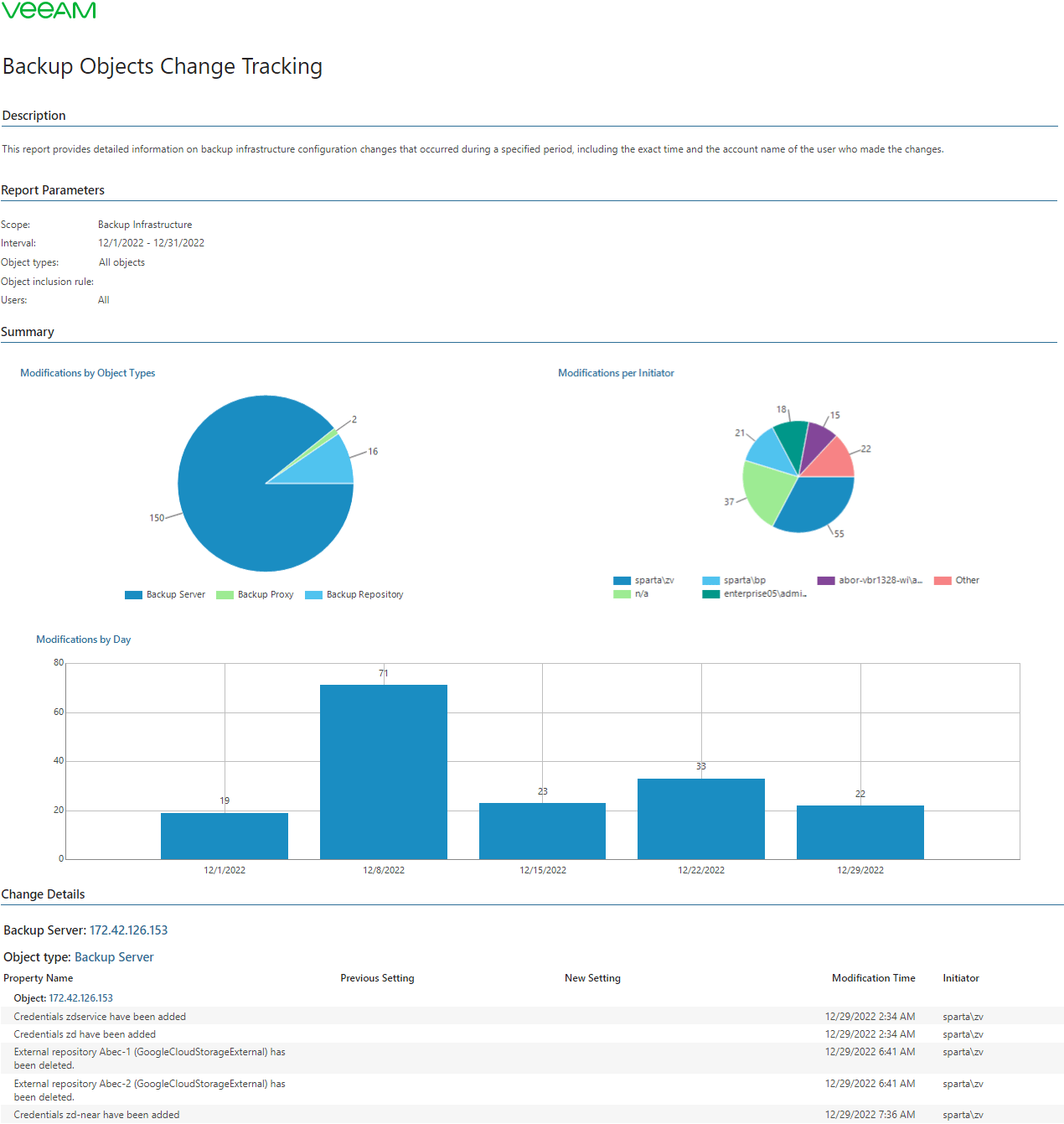Viewport: 1064px width, 1124px height.
Task: Click the Report Parameters section heading
Action: [53, 190]
